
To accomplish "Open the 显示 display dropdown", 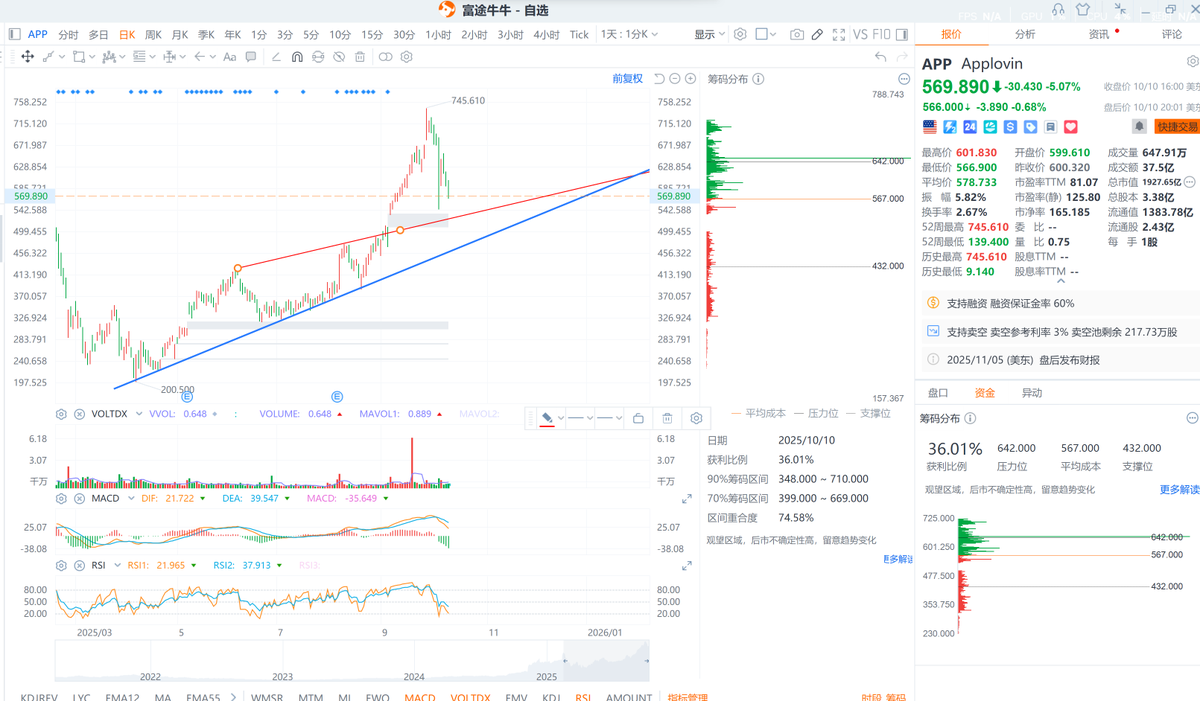I will 710,34.
